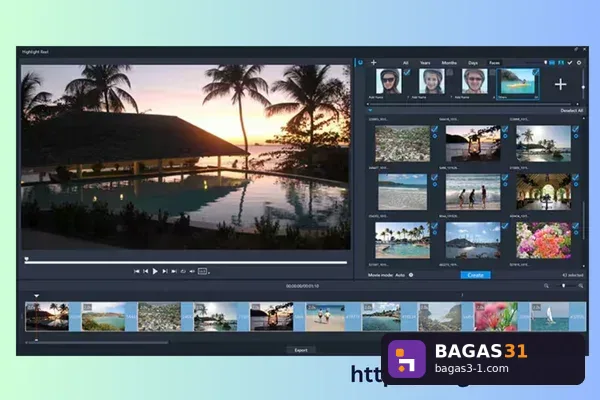The height and width of the screenshot is (400, 600).
Task: Step forward one frame in preview
Action: (165, 271)
